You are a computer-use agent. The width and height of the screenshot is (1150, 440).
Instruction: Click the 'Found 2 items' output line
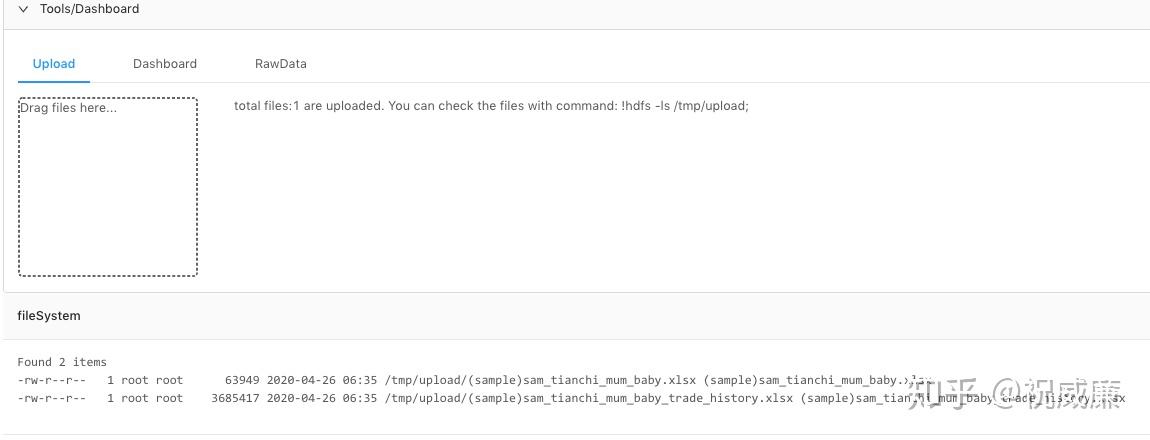(x=62, y=362)
